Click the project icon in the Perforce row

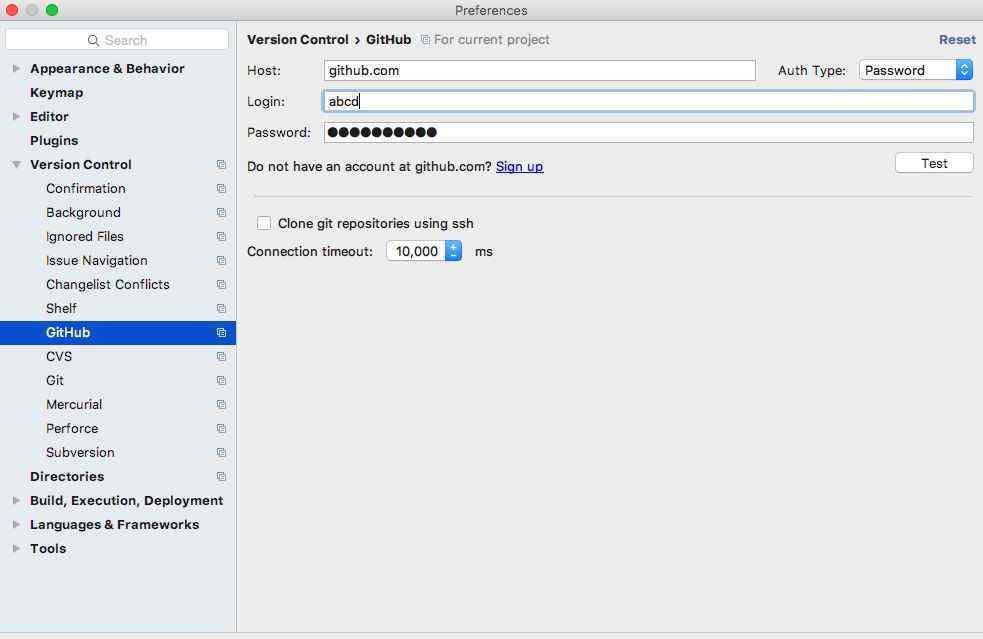(x=221, y=428)
